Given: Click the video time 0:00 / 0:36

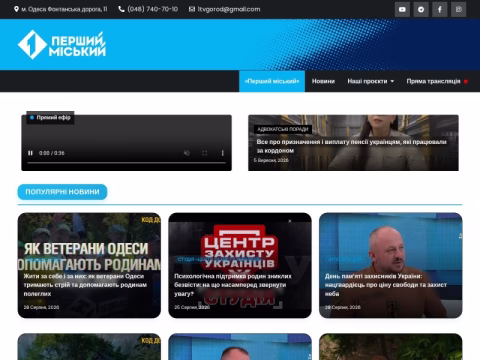Looking at the screenshot, I should click(x=52, y=153).
